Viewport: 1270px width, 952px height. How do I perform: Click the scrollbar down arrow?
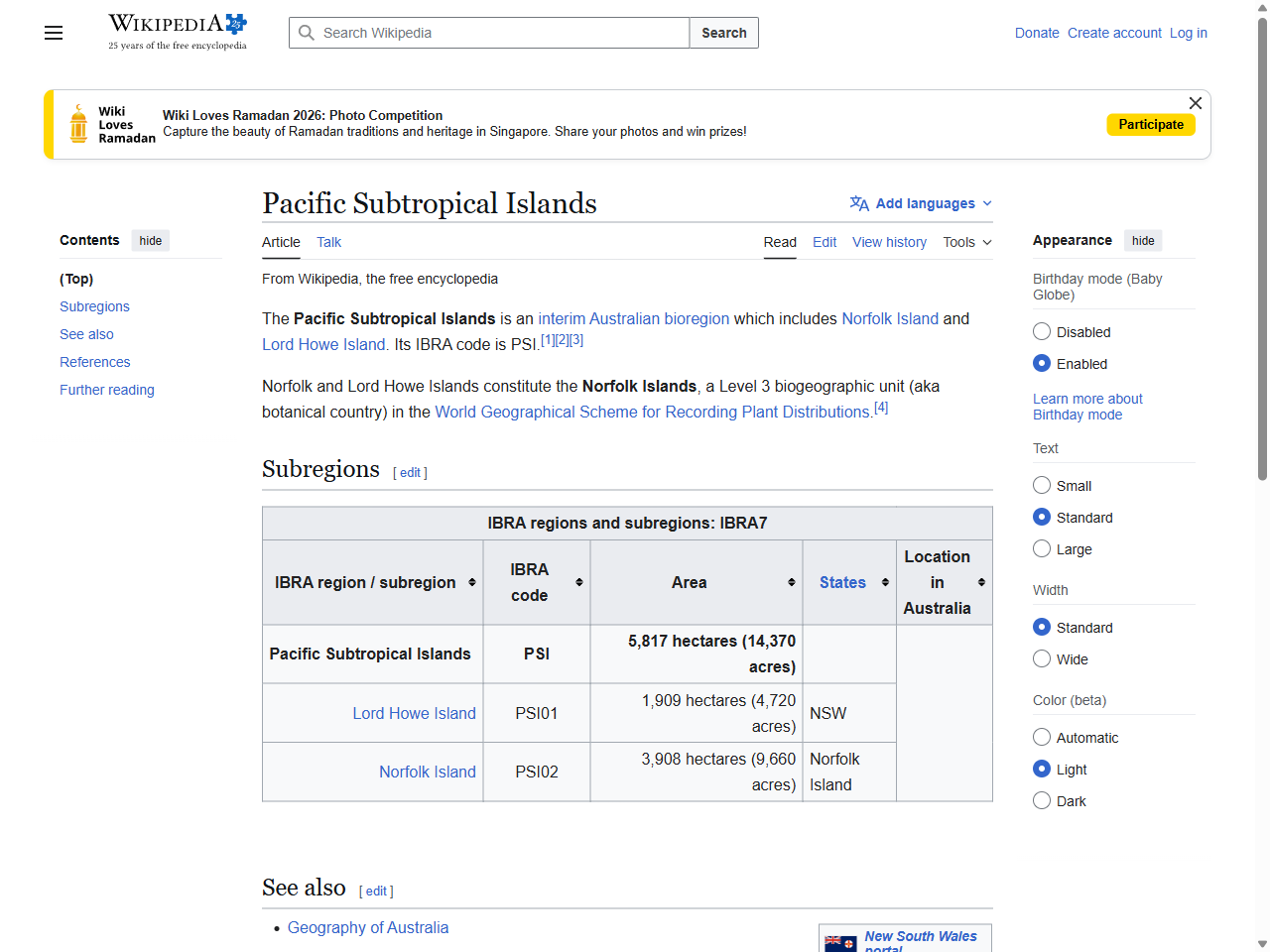pyautogui.click(x=1262, y=944)
